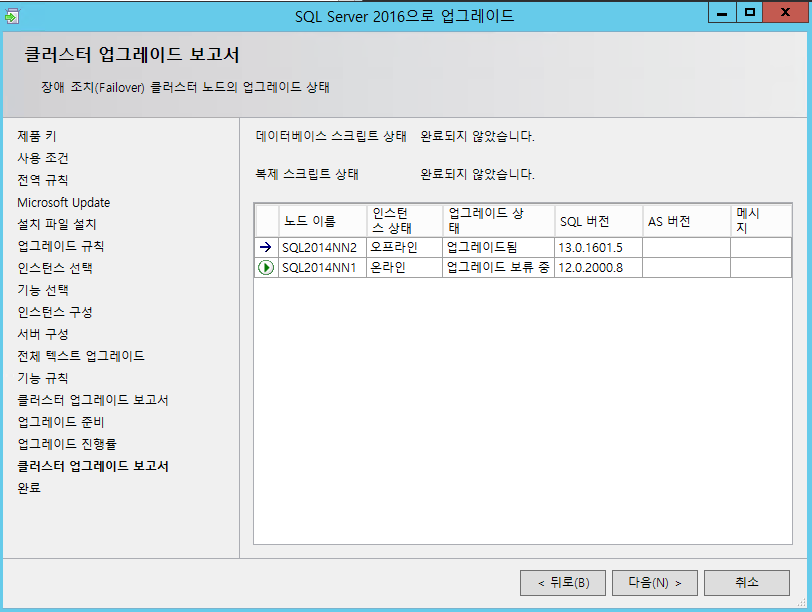Click the 온라인 instance status cell
The height and width of the screenshot is (612, 812).
coord(404,268)
